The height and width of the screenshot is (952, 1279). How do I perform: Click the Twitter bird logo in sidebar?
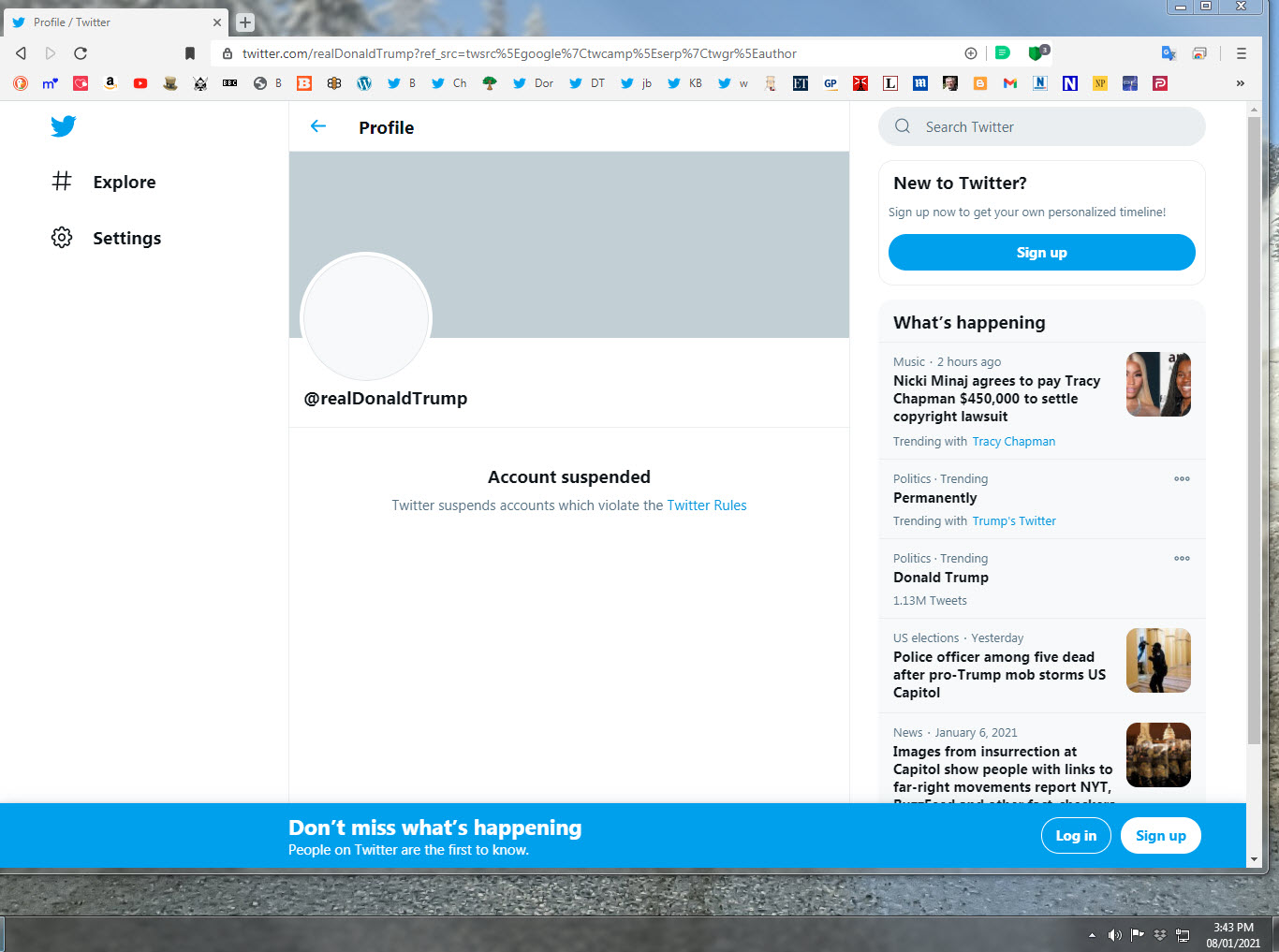tap(64, 126)
